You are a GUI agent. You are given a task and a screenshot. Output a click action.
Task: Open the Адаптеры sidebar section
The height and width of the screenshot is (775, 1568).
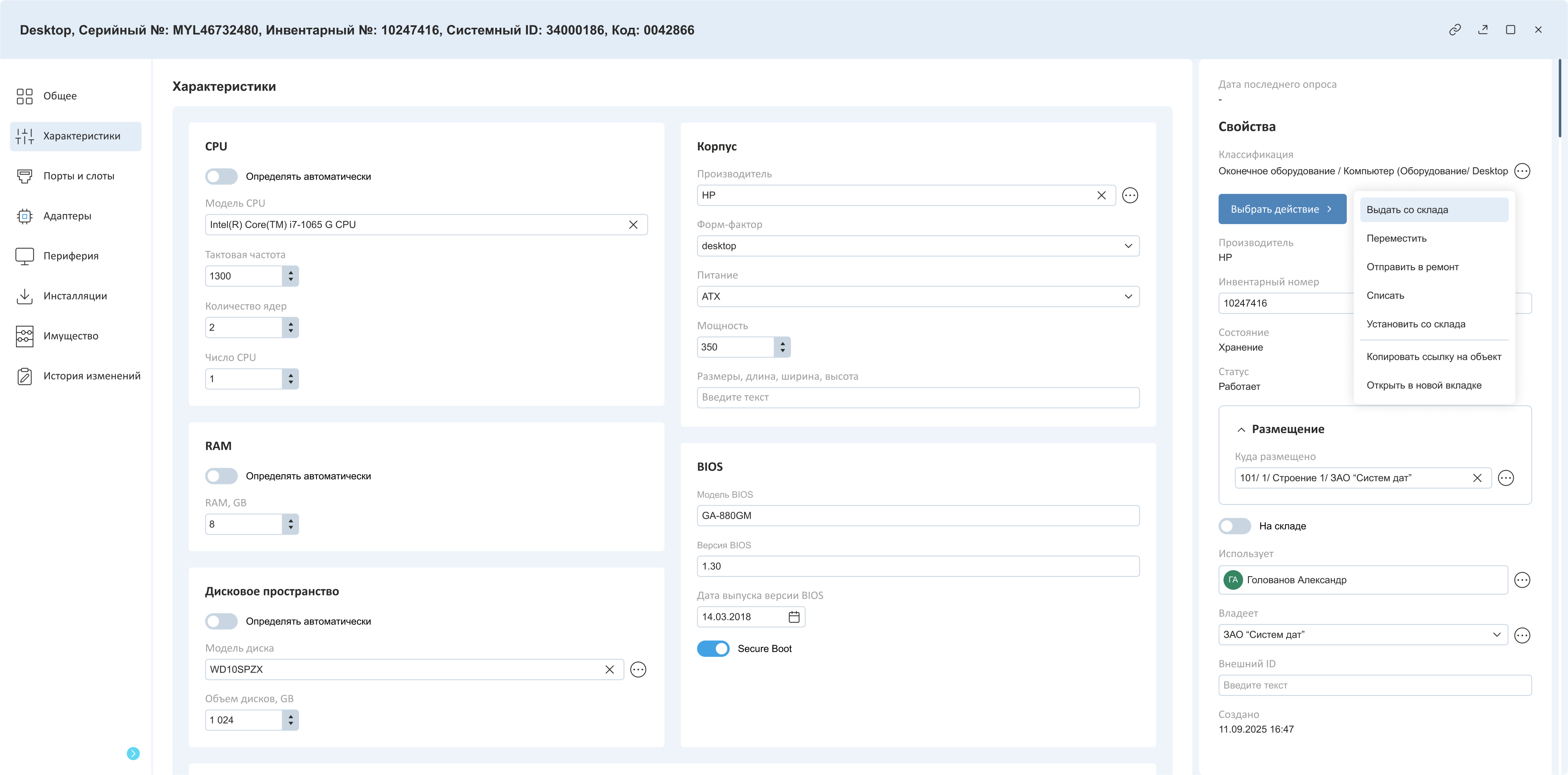[x=67, y=216]
